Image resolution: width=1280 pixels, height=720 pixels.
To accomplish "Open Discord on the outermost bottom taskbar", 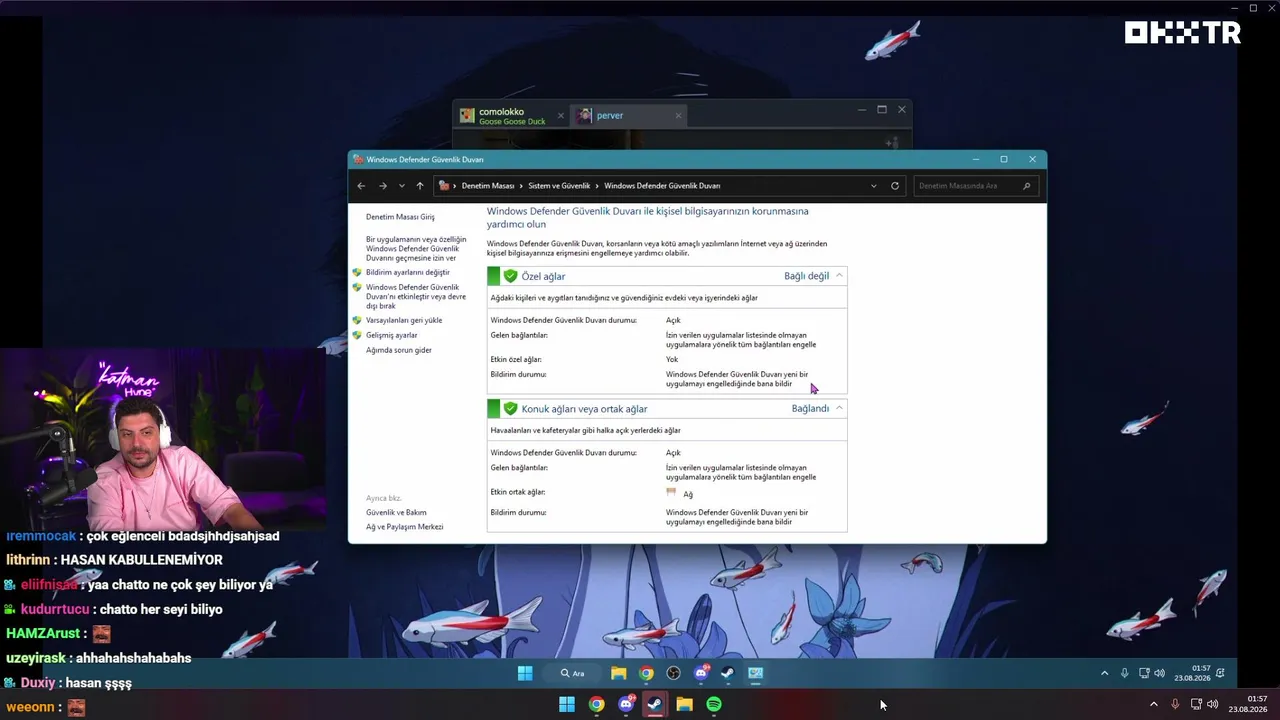I will (x=627, y=704).
